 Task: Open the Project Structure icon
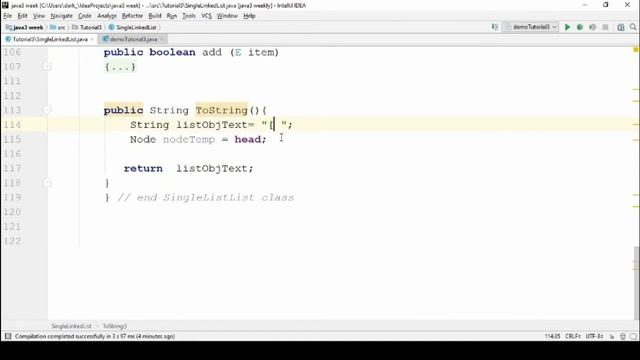621,27
